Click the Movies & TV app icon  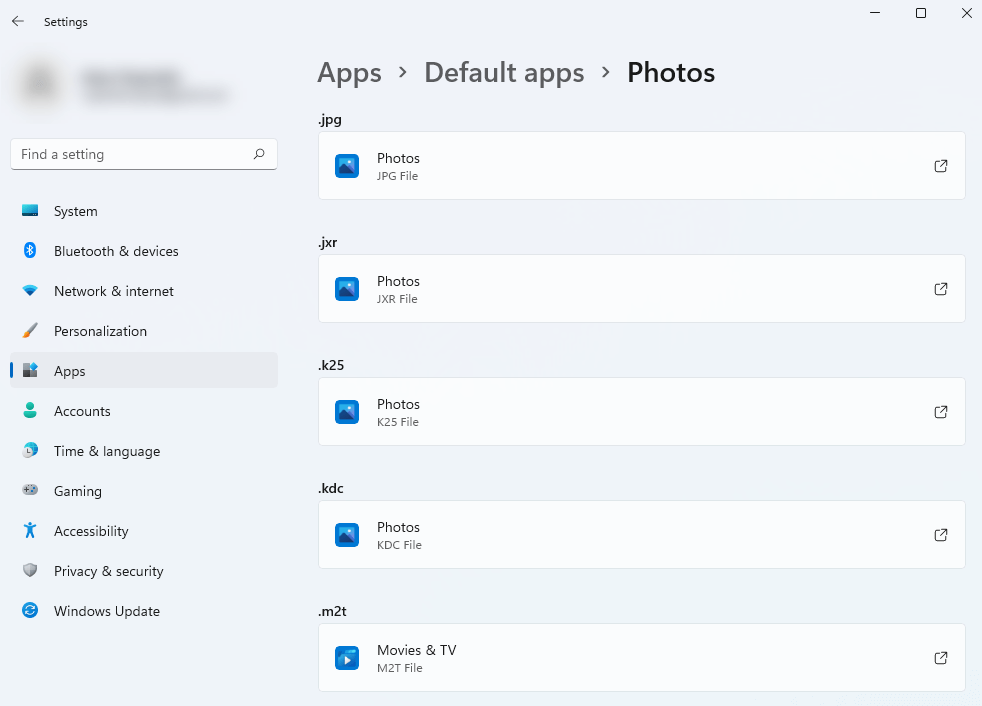coord(347,658)
